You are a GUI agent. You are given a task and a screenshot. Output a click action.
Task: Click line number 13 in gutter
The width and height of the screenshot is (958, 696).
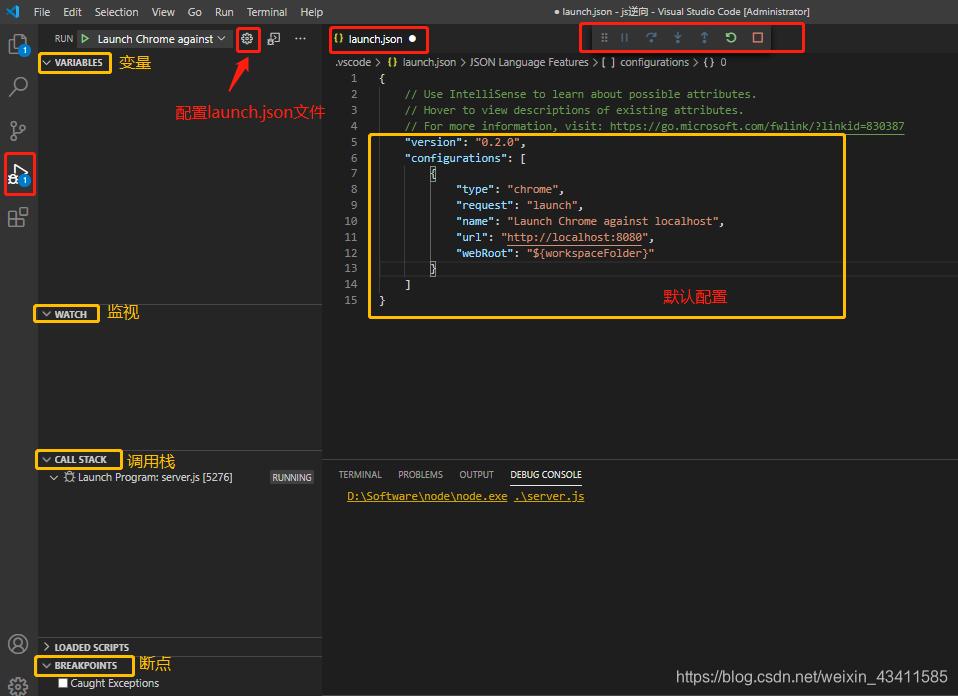coord(351,268)
